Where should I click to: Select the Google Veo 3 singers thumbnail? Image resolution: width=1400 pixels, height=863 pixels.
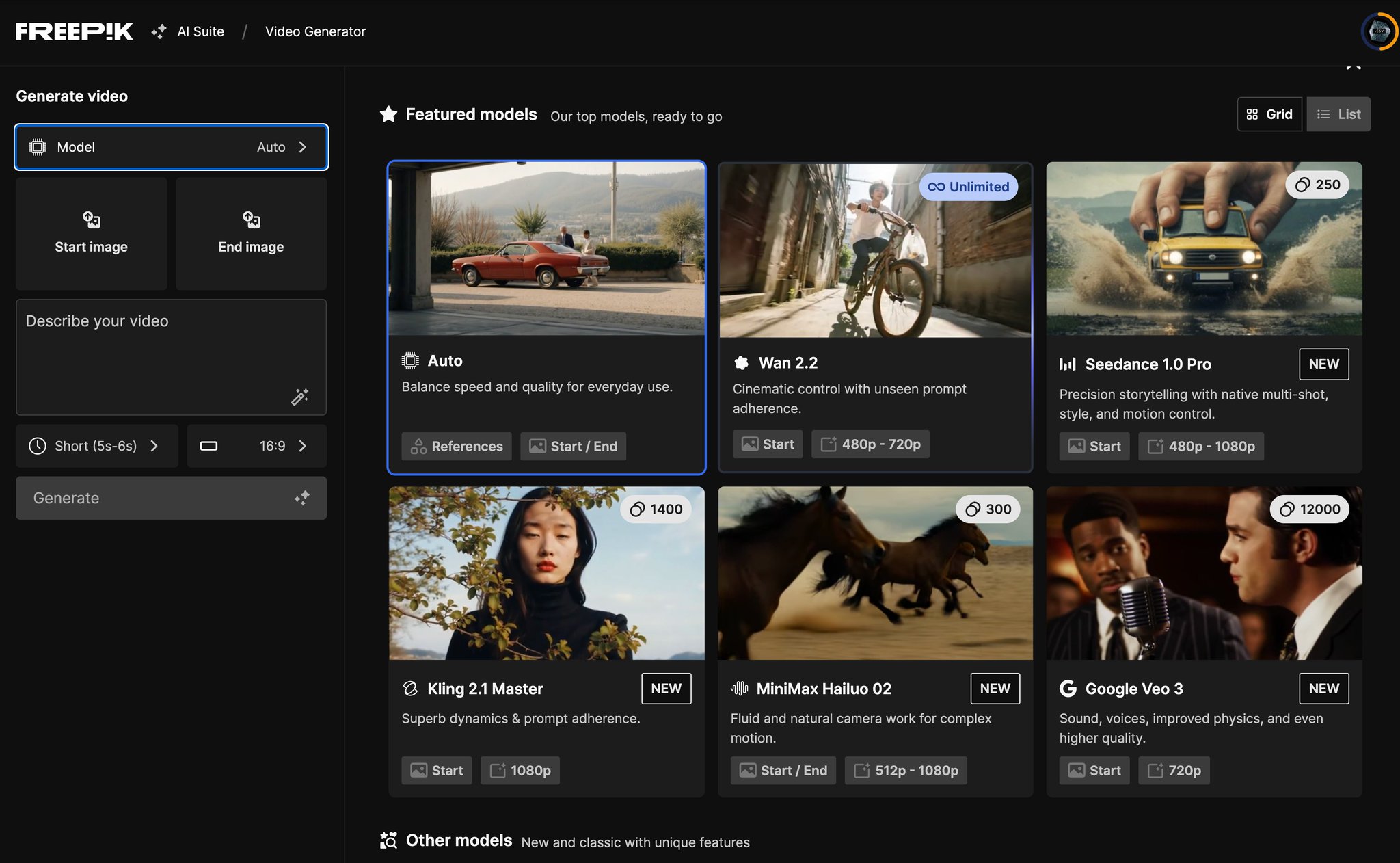1204,573
